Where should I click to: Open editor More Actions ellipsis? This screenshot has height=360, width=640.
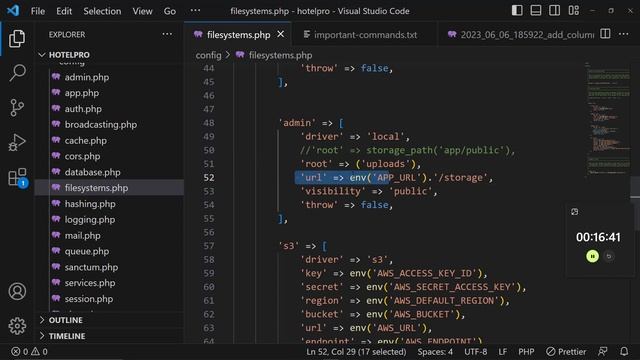[624, 34]
